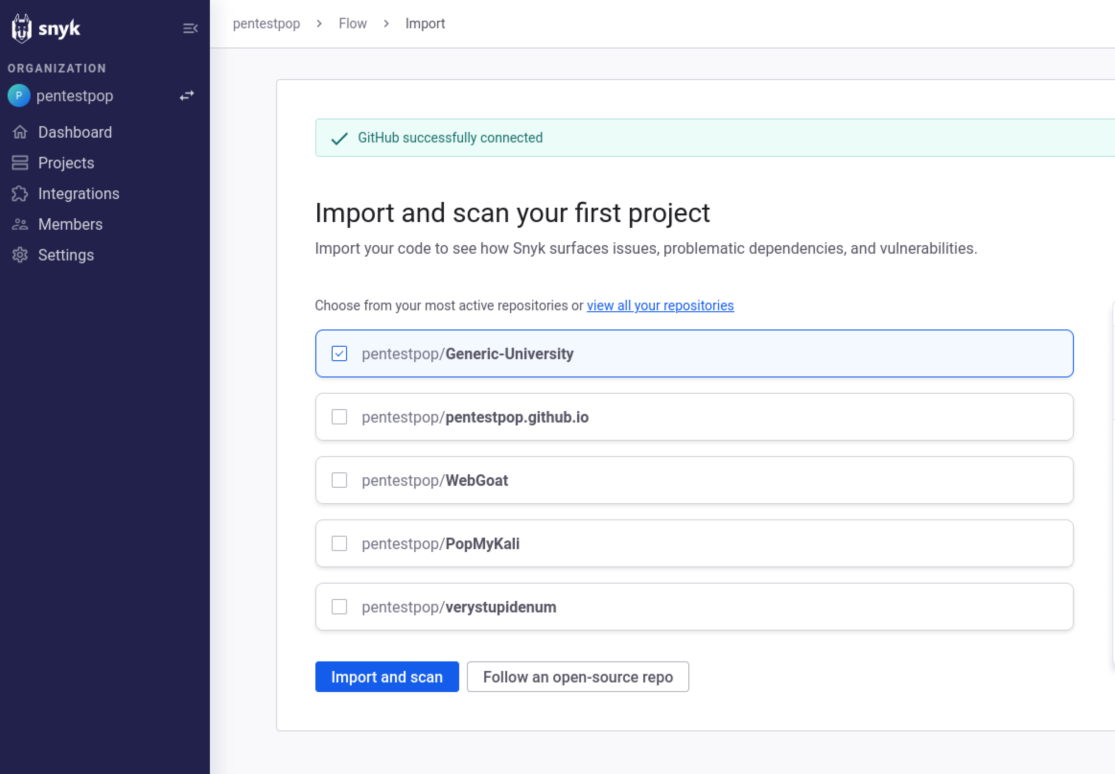Open the Integrations page

tap(79, 194)
